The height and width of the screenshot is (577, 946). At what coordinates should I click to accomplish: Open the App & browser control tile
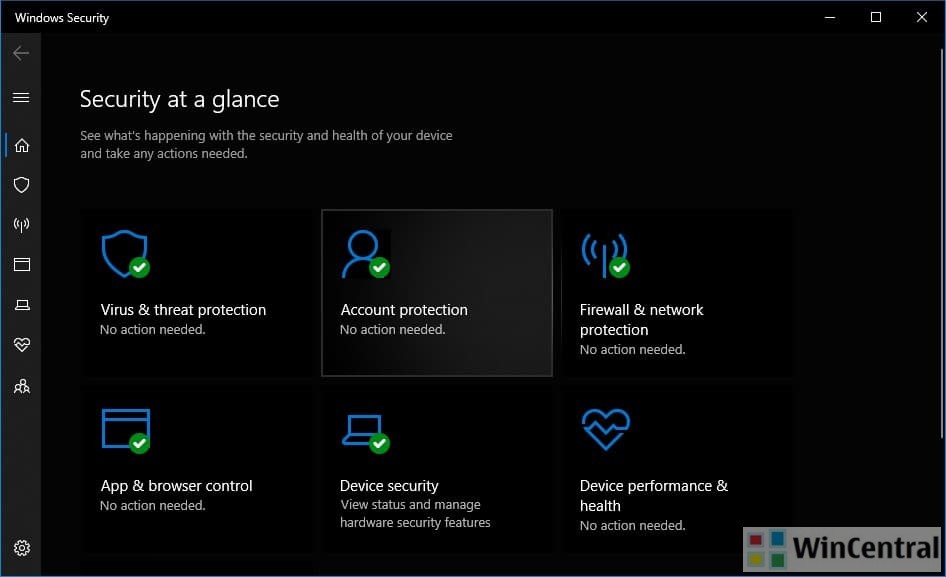coord(196,467)
